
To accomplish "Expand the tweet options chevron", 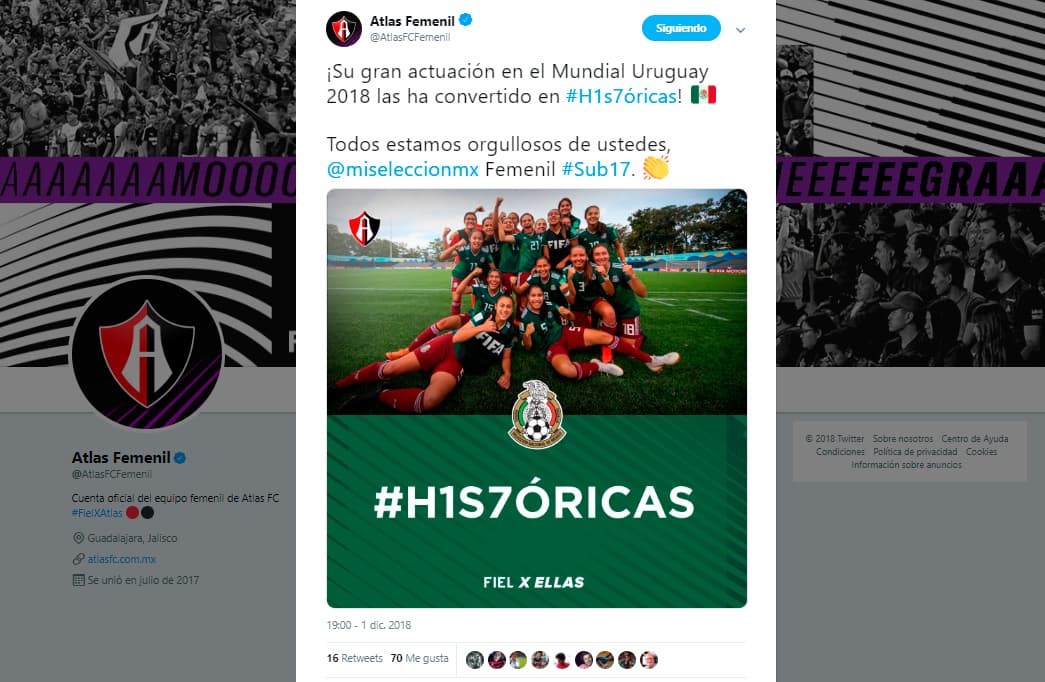I will [740, 30].
